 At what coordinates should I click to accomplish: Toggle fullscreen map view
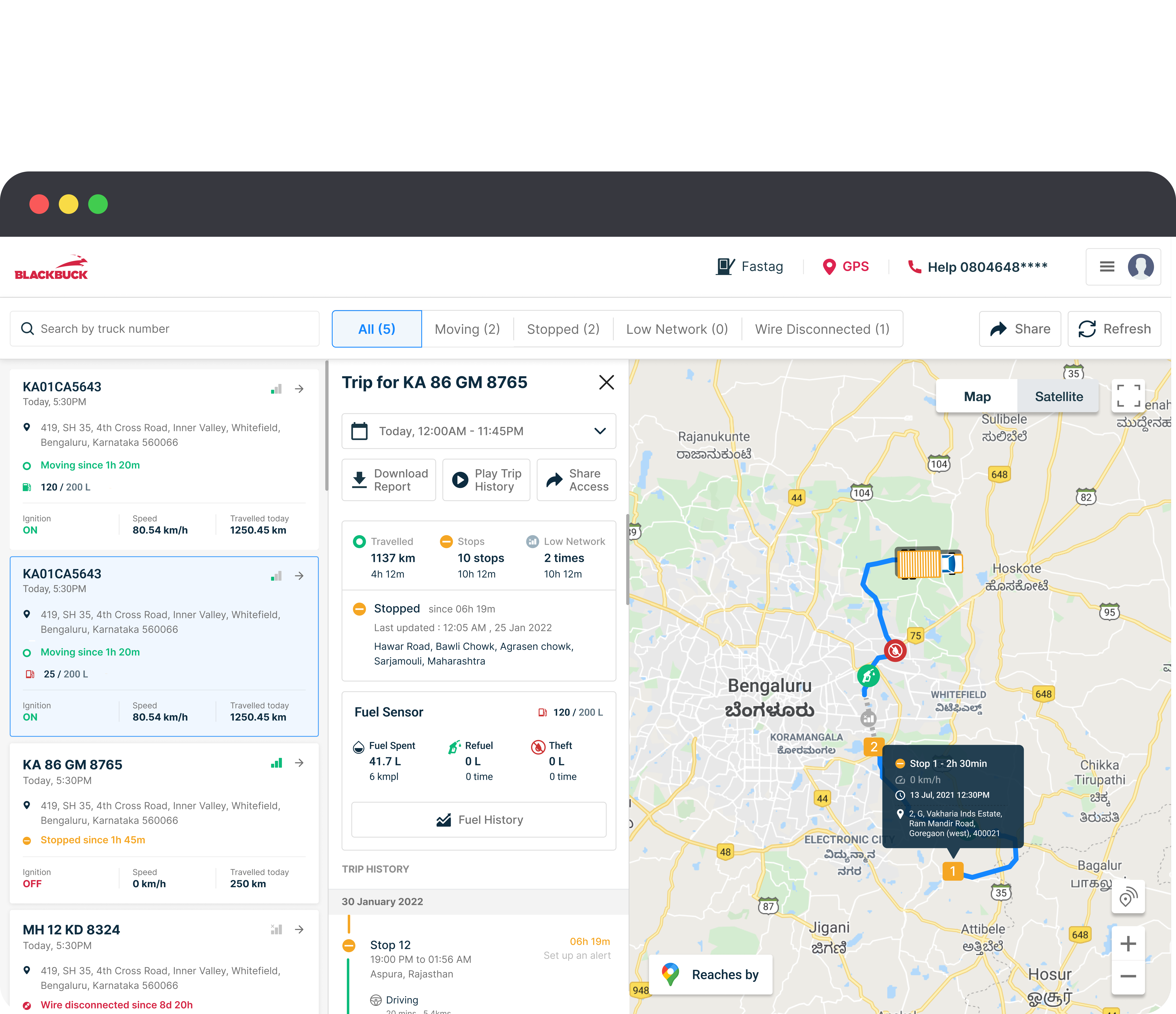pos(1128,396)
